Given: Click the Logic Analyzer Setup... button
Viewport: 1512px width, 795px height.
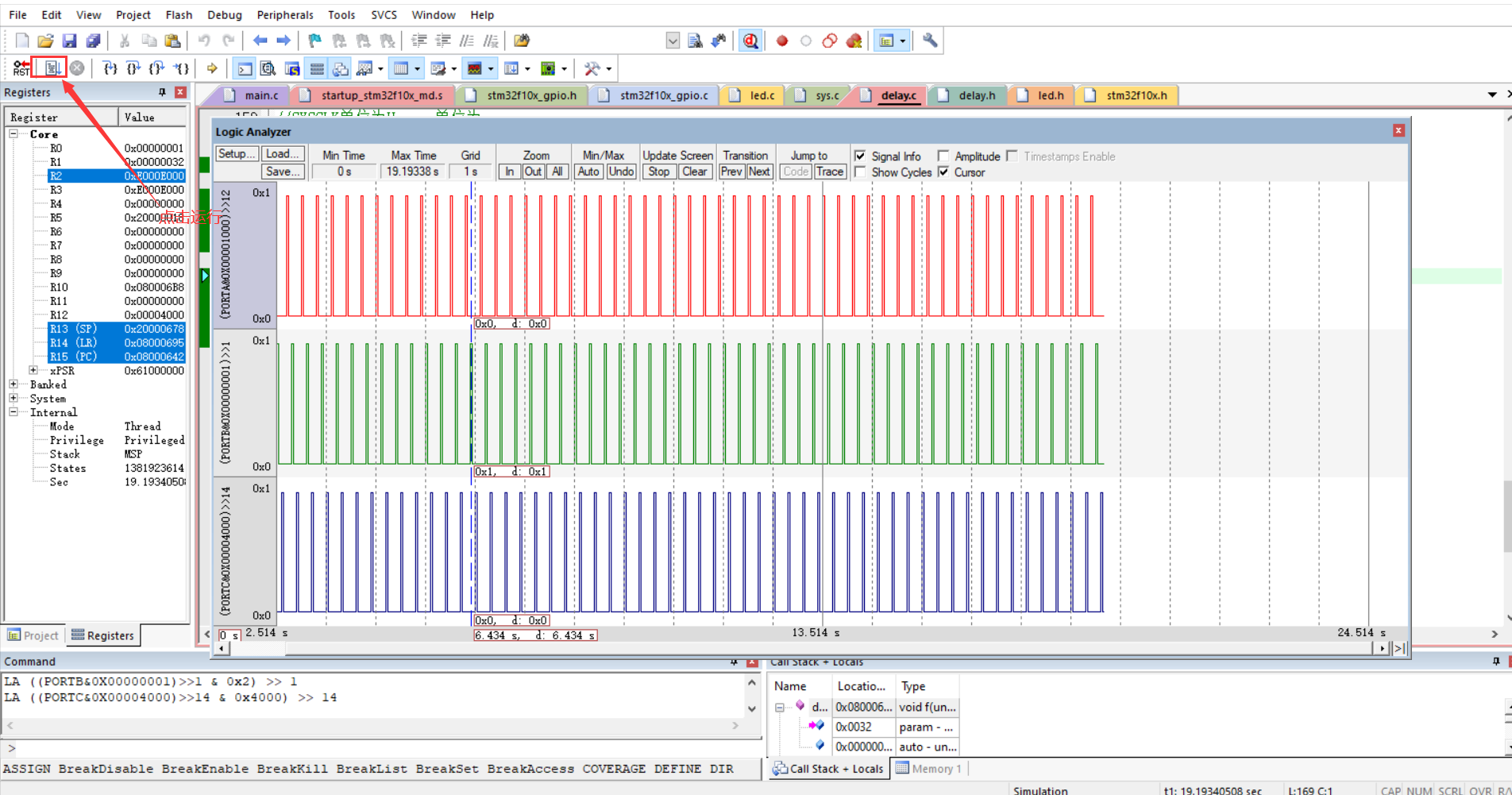Looking at the screenshot, I should coord(237,154).
